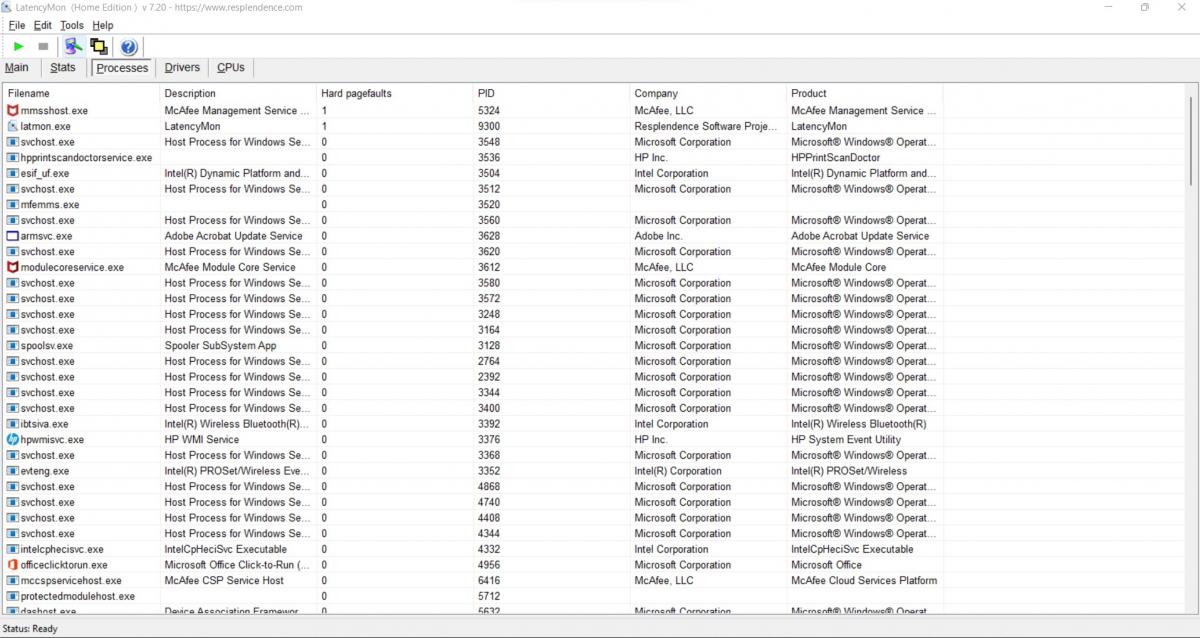Screen dimensions: 1200x638
Task: Select intelcphecisvc.exe filename
Action: [62, 549]
